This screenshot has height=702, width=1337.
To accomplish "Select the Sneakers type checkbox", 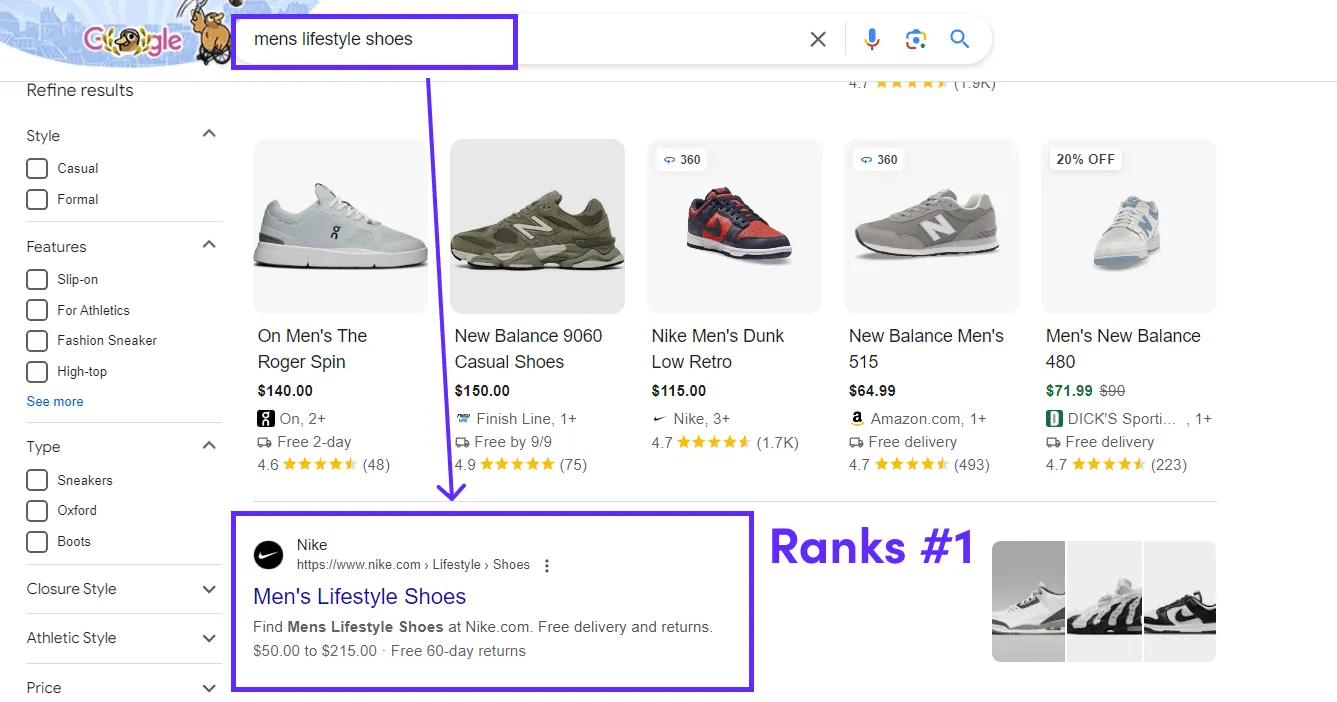I will 37,479.
